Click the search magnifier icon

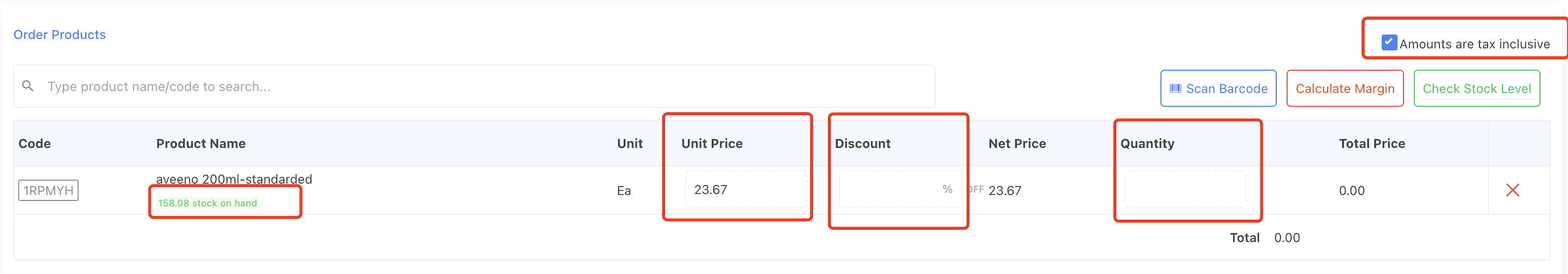[27, 86]
